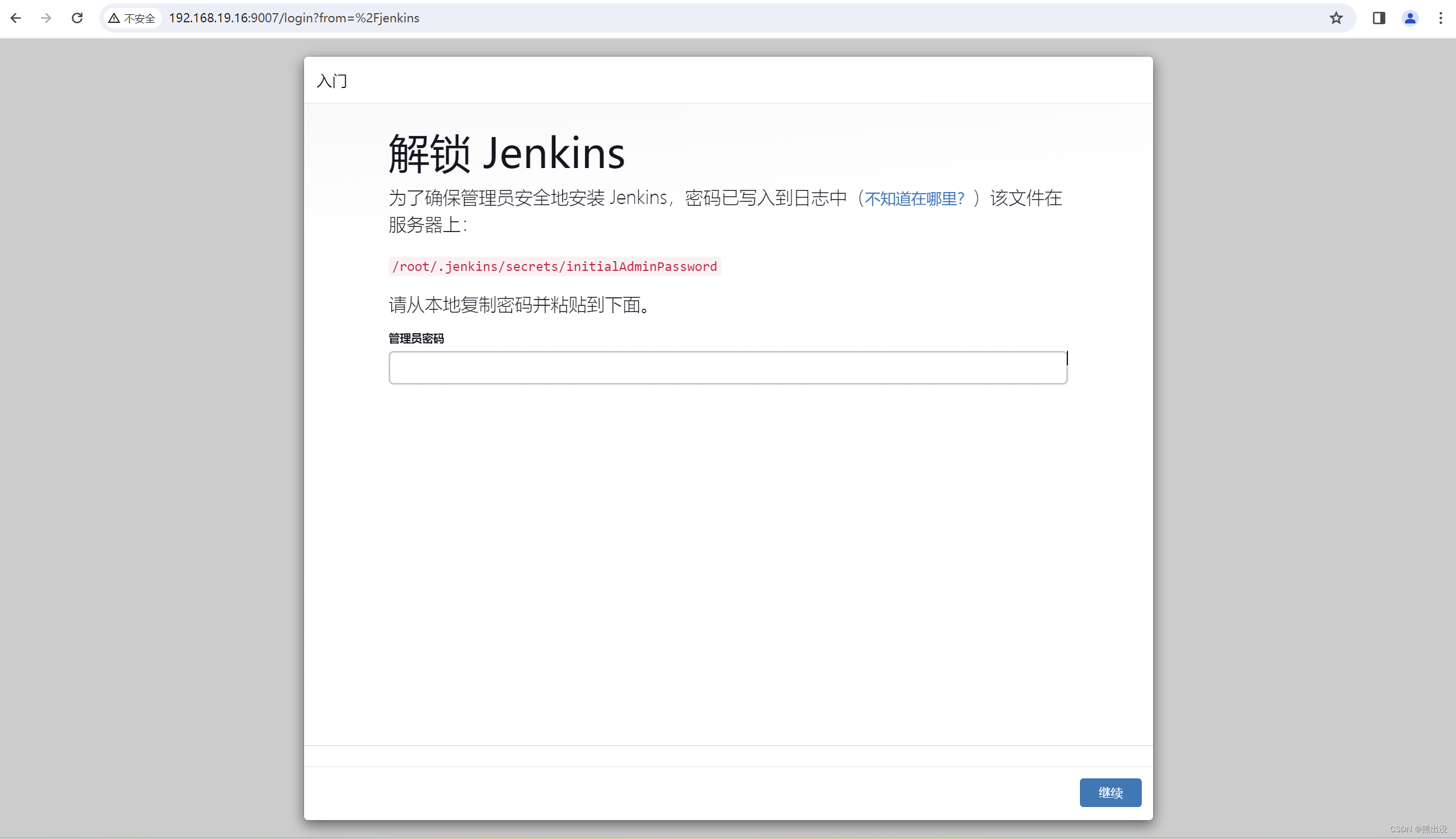Open the Chrome three-dot menu
Screen dimensions: 1456x839
pos(1442,18)
